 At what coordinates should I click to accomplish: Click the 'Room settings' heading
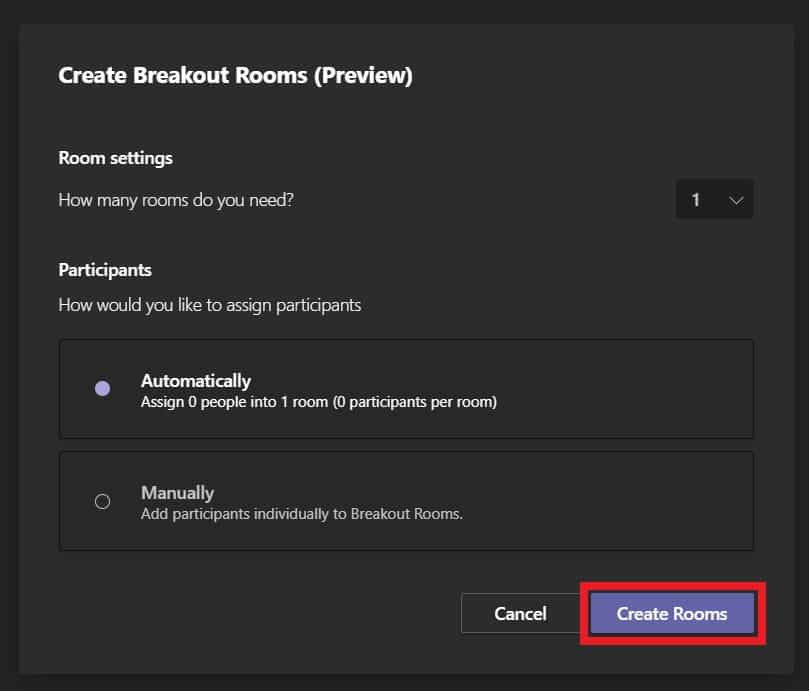116,158
